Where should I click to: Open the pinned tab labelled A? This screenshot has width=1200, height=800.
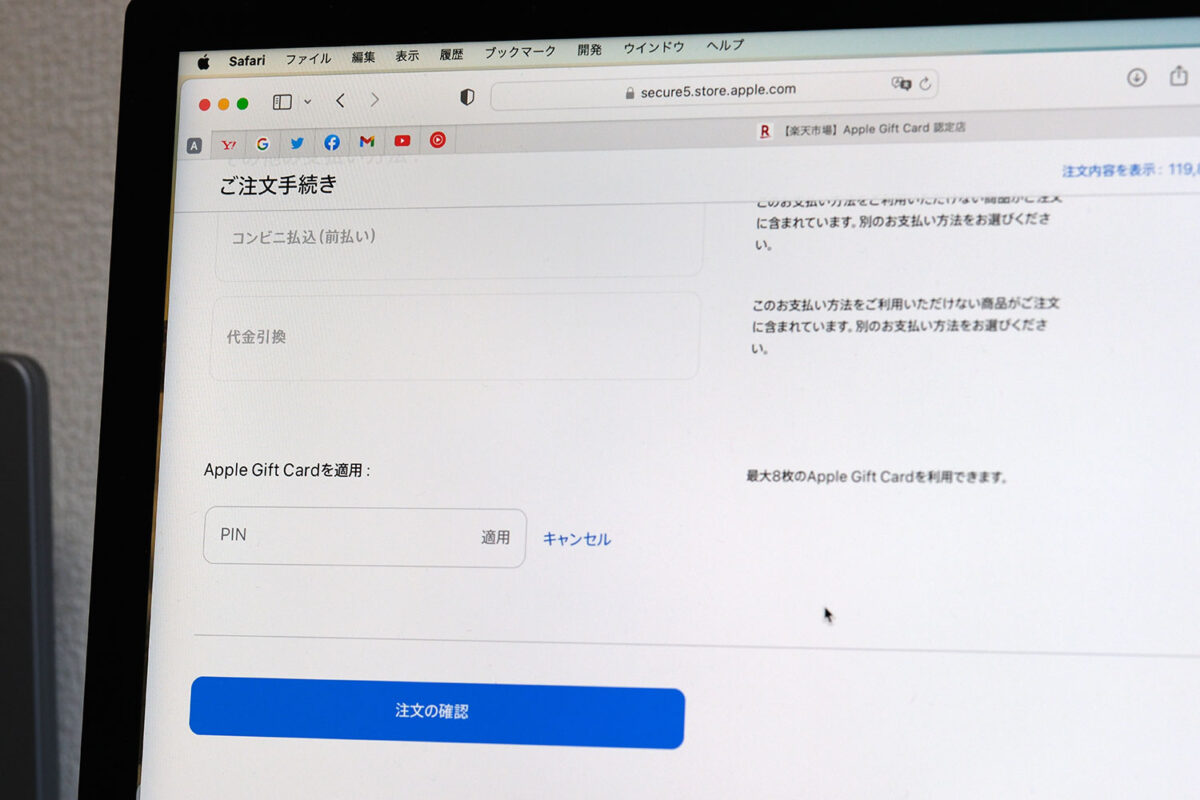[x=194, y=146]
